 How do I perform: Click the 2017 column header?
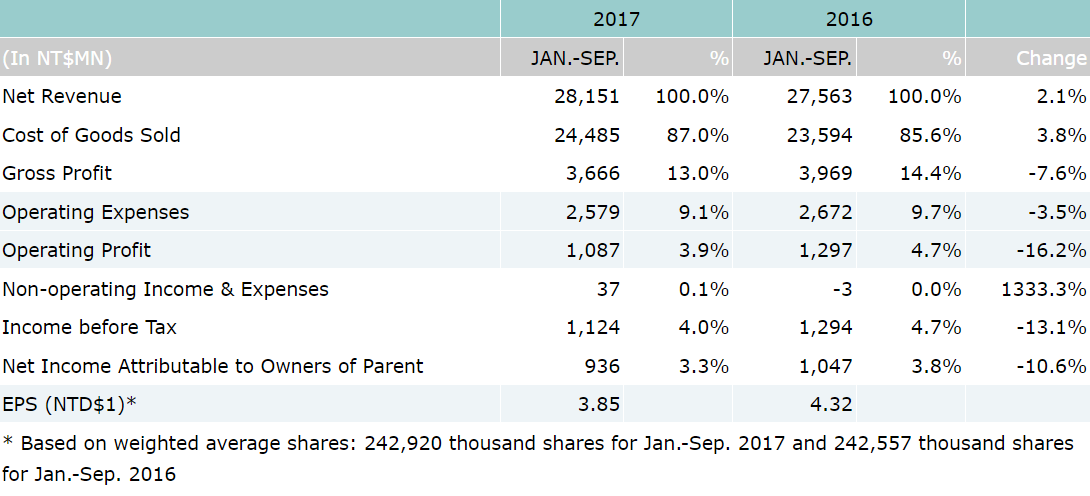(616, 19)
